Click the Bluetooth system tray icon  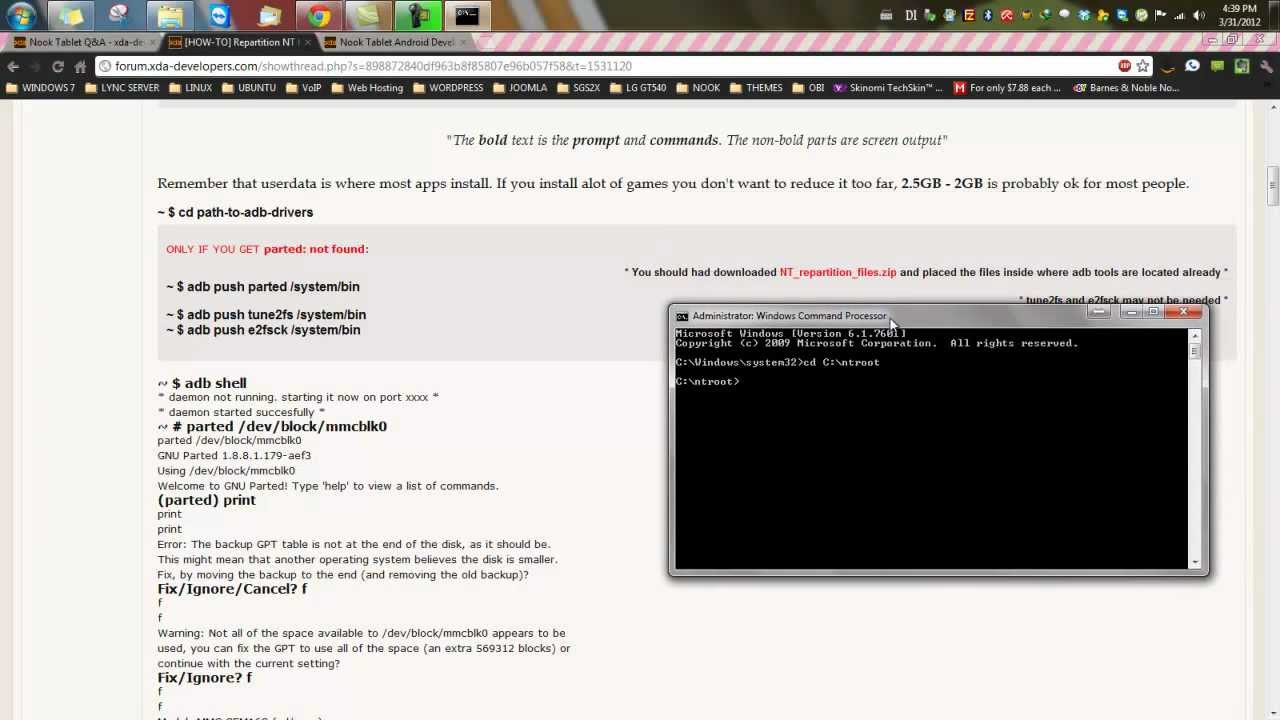[988, 15]
